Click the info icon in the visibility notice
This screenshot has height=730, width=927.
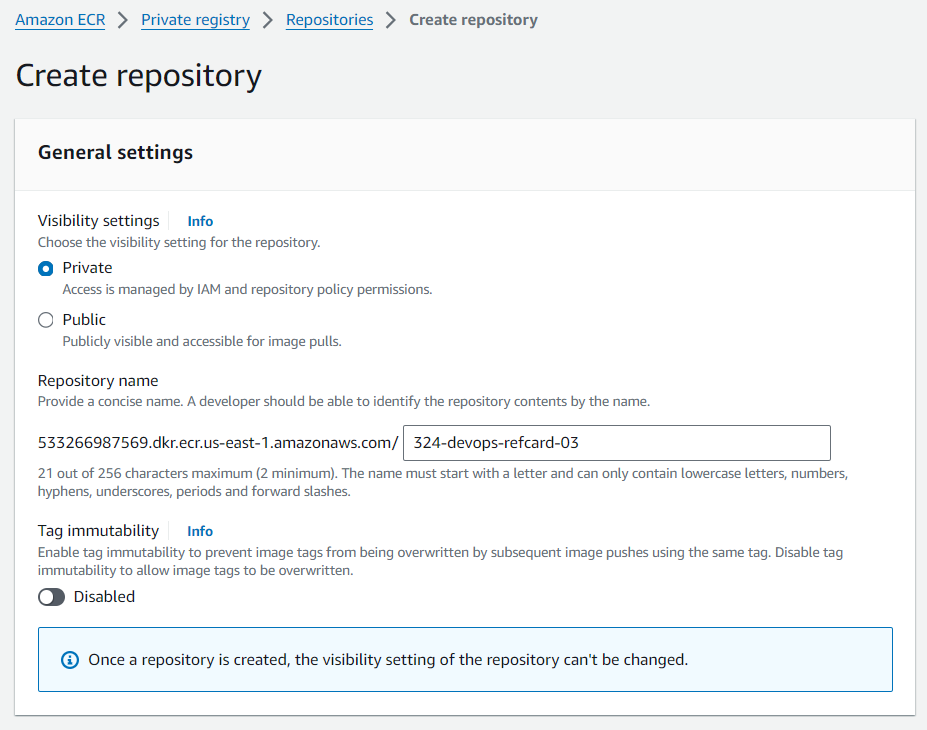click(x=70, y=660)
